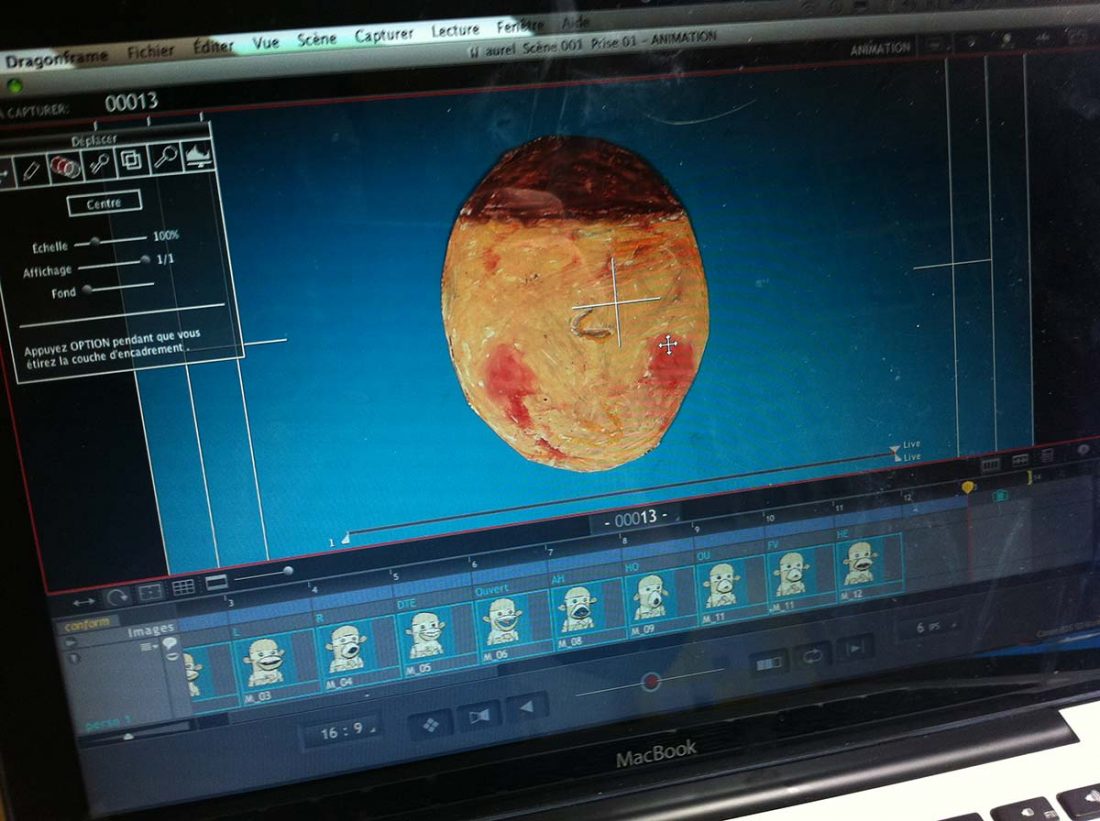
Task: Click the bow-tie mirror playback button
Action: point(480,715)
